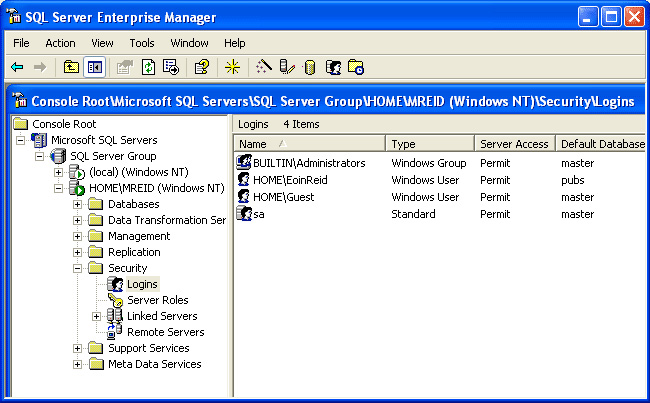Click the Back arrow toolbar icon
650x403 pixels.
tap(17, 67)
